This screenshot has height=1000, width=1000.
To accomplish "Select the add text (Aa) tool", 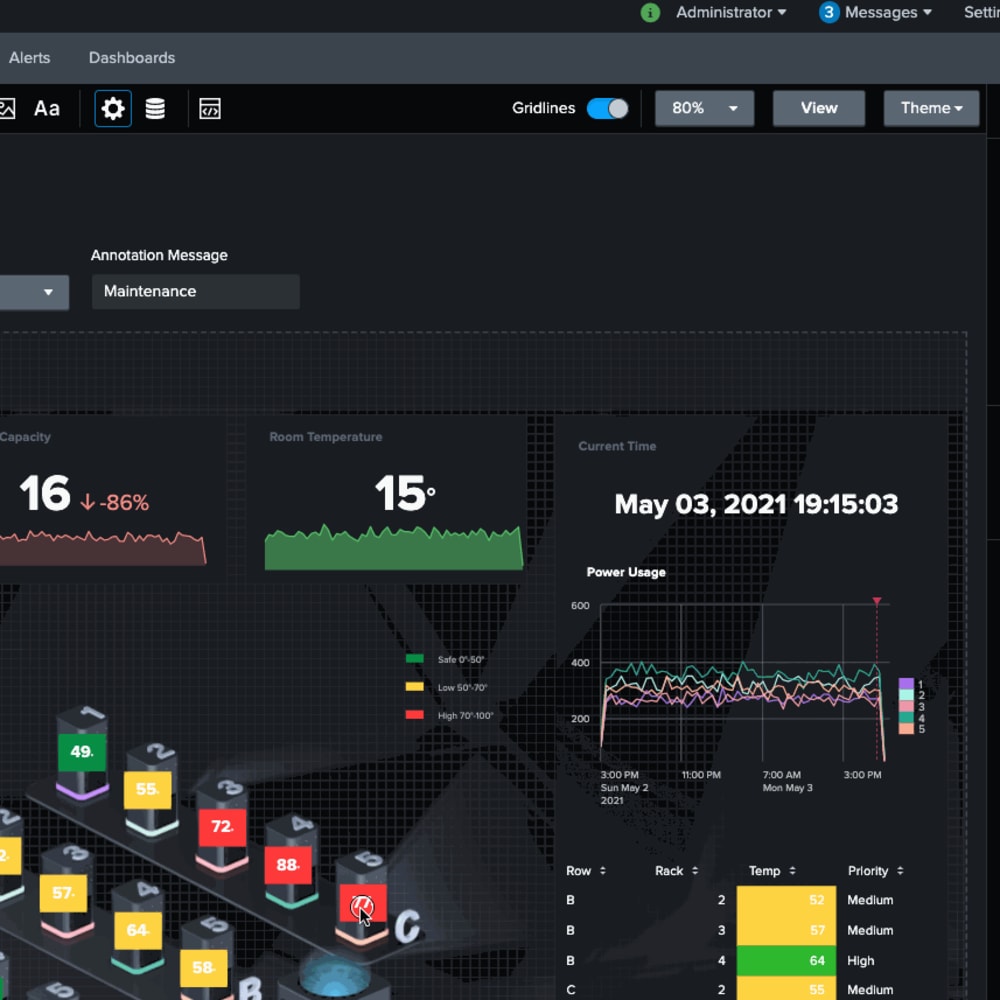I will (x=46, y=108).
